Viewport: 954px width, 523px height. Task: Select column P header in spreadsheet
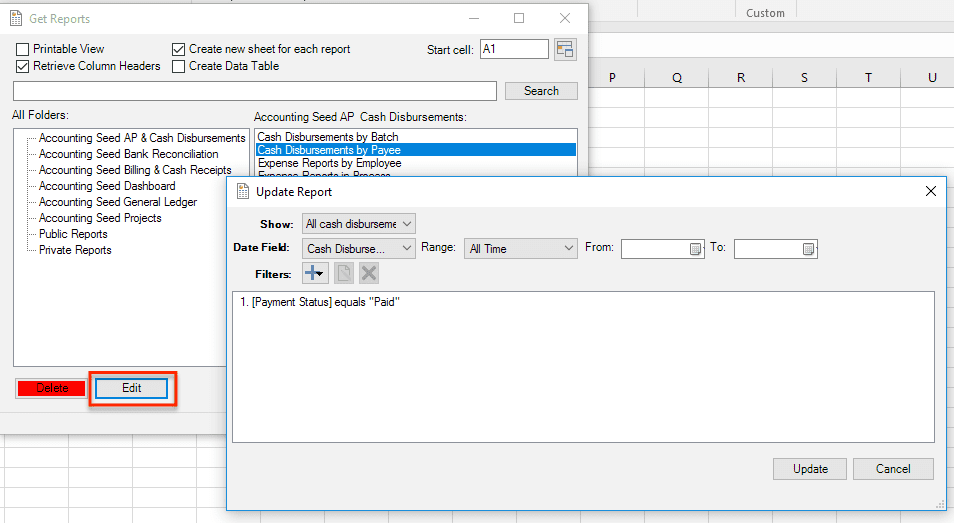point(612,77)
